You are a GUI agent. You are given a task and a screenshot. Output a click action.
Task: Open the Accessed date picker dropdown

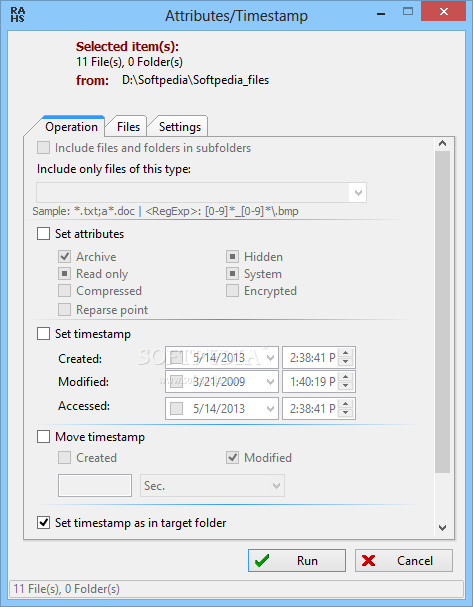(270, 408)
